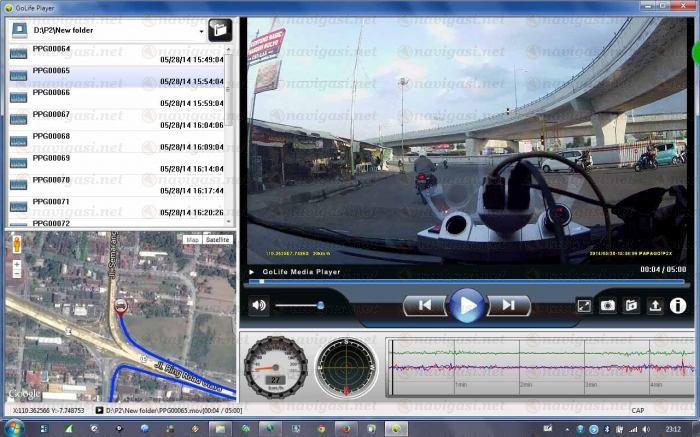This screenshot has width=700, height=437.
Task: Open the info about dialog icon
Action: [x=678, y=306]
